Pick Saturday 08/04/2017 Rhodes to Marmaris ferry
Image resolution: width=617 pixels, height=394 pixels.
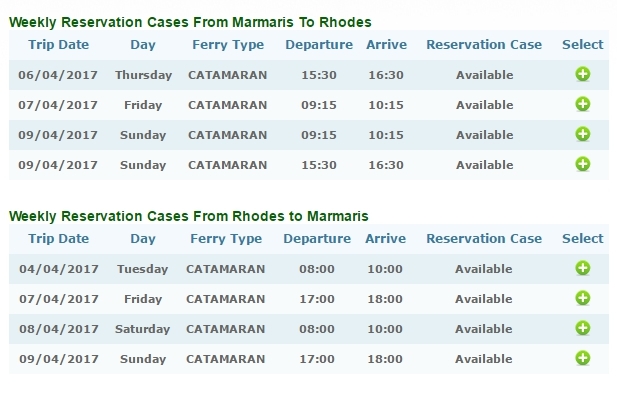pyautogui.click(x=583, y=328)
